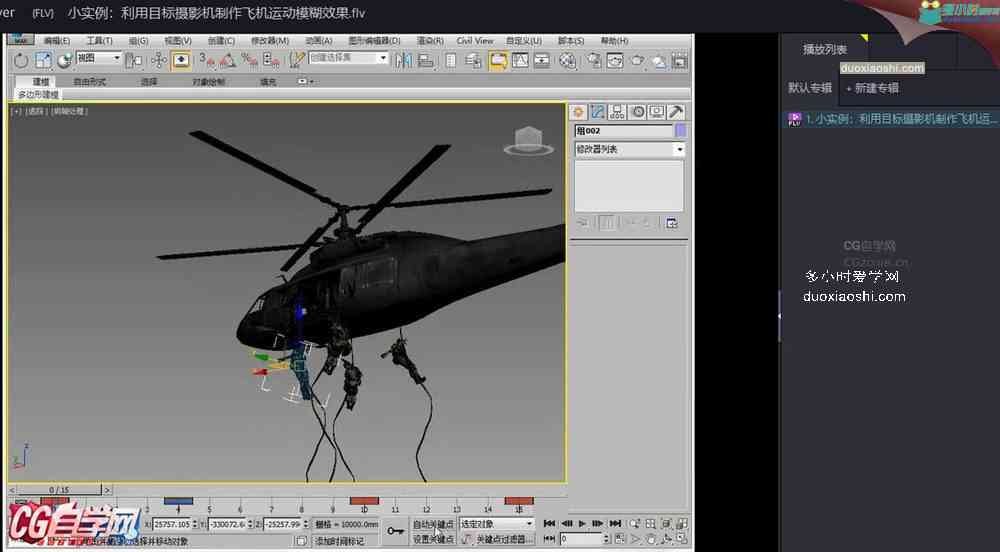
Task: Open the Civil View menu
Action: (x=474, y=41)
